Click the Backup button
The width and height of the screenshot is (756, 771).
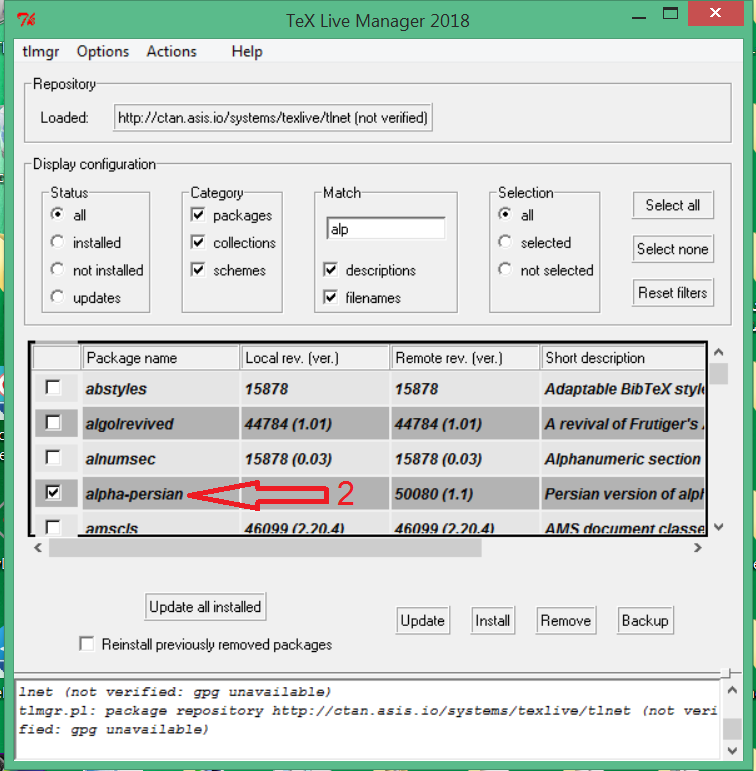click(x=645, y=621)
